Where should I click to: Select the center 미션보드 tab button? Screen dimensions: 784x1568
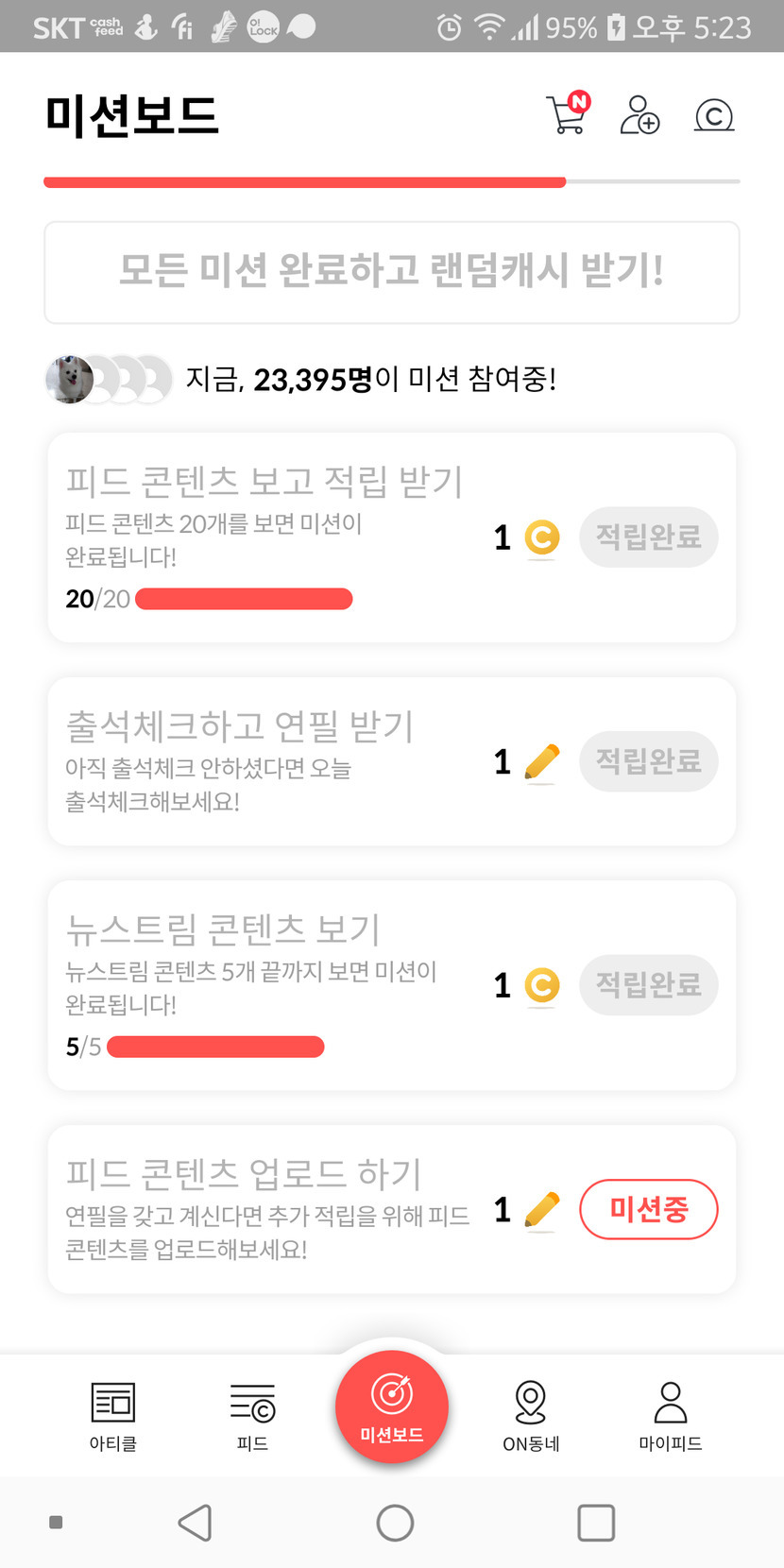coord(392,1407)
